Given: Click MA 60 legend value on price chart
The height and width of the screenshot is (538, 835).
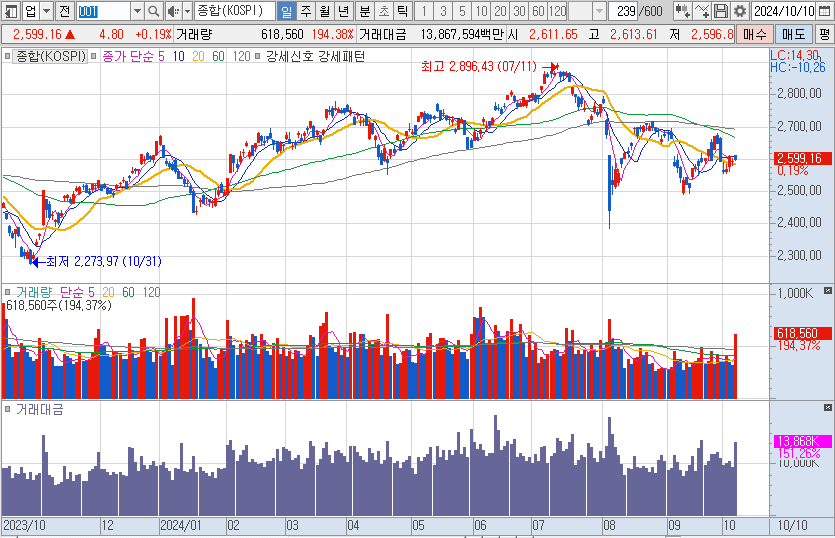Looking at the screenshot, I should click(x=218, y=56).
